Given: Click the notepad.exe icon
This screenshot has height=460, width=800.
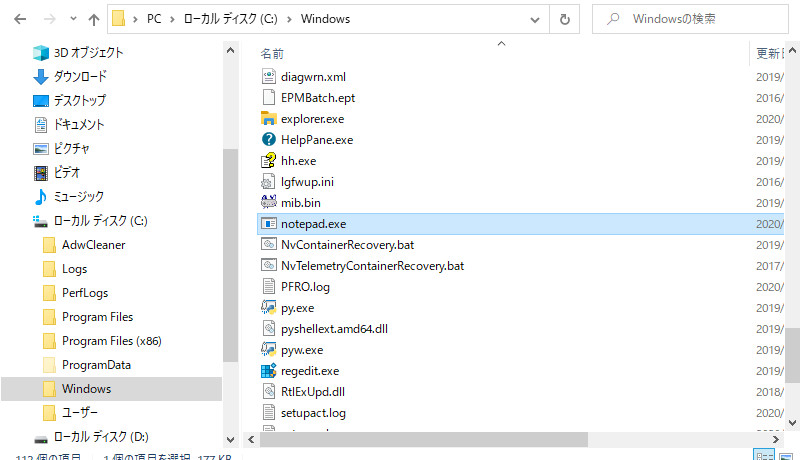Looking at the screenshot, I should (268, 223).
